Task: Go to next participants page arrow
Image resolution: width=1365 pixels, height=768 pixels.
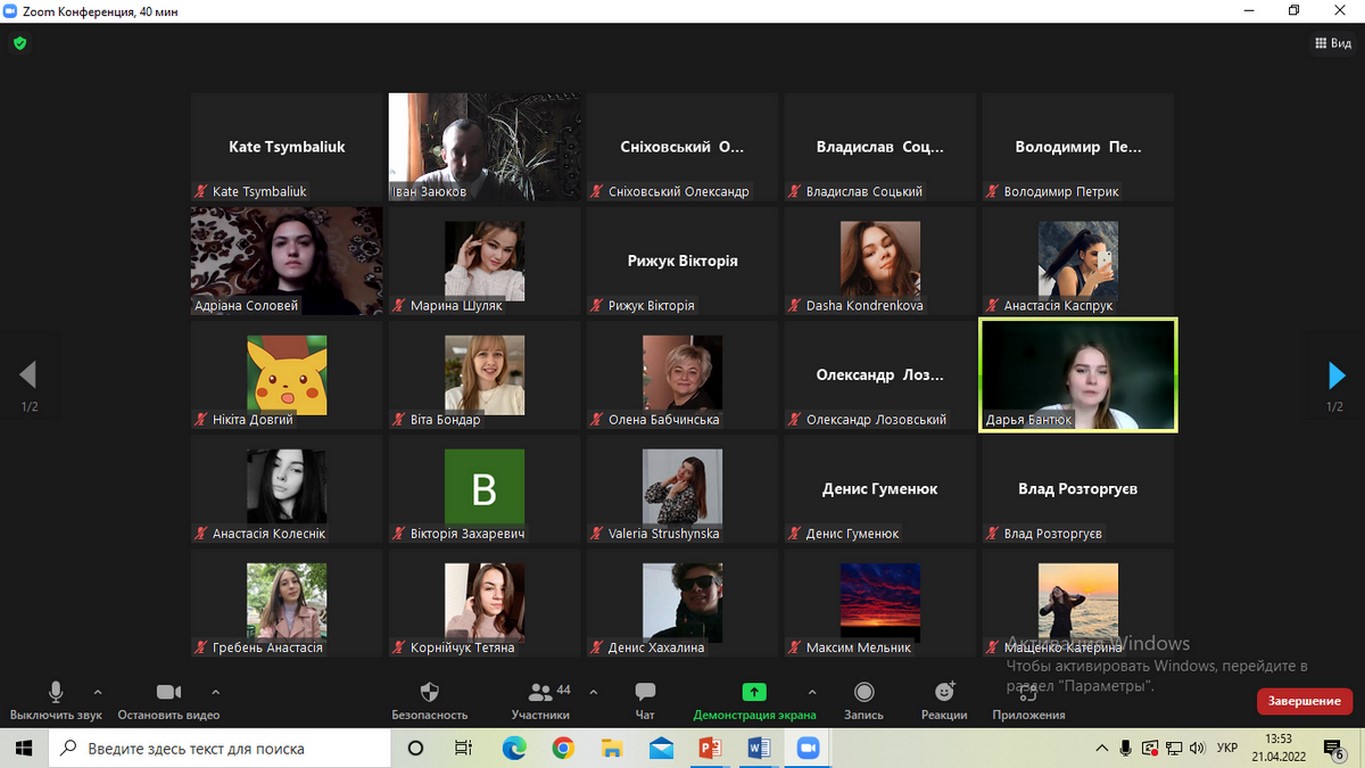Action: pyautogui.click(x=1336, y=375)
